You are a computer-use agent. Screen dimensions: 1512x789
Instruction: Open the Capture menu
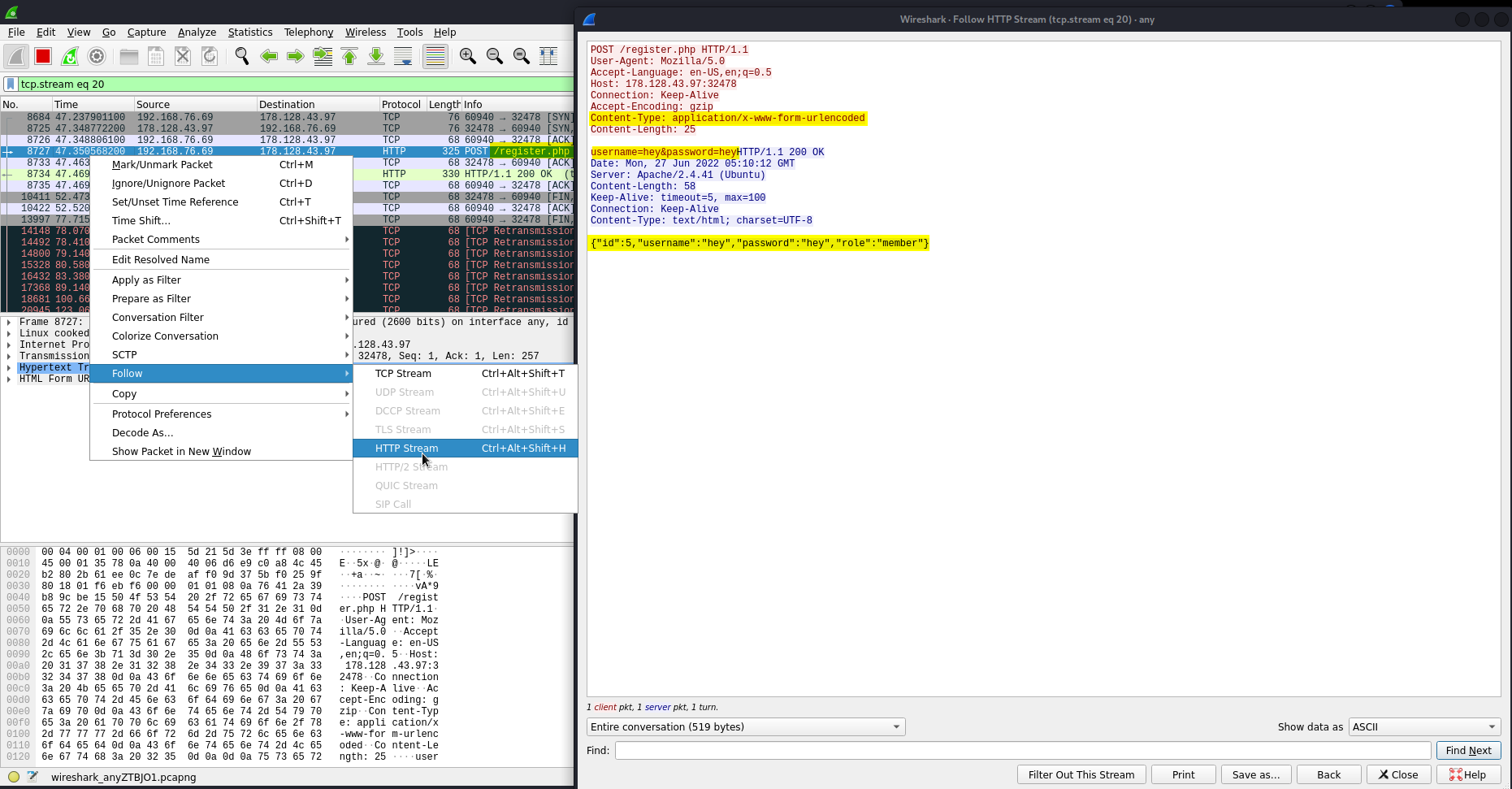tap(147, 32)
